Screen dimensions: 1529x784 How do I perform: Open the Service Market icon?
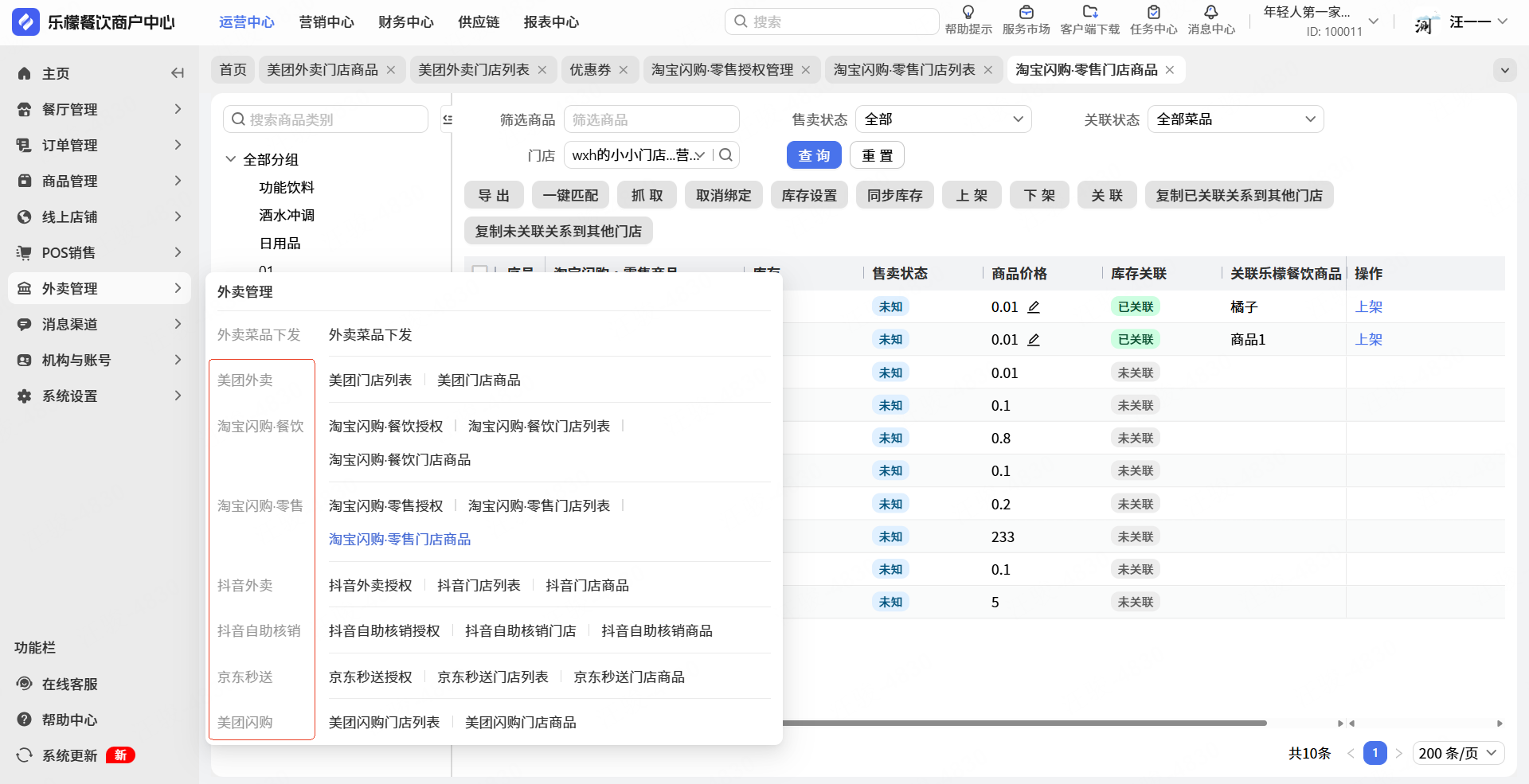click(1026, 13)
